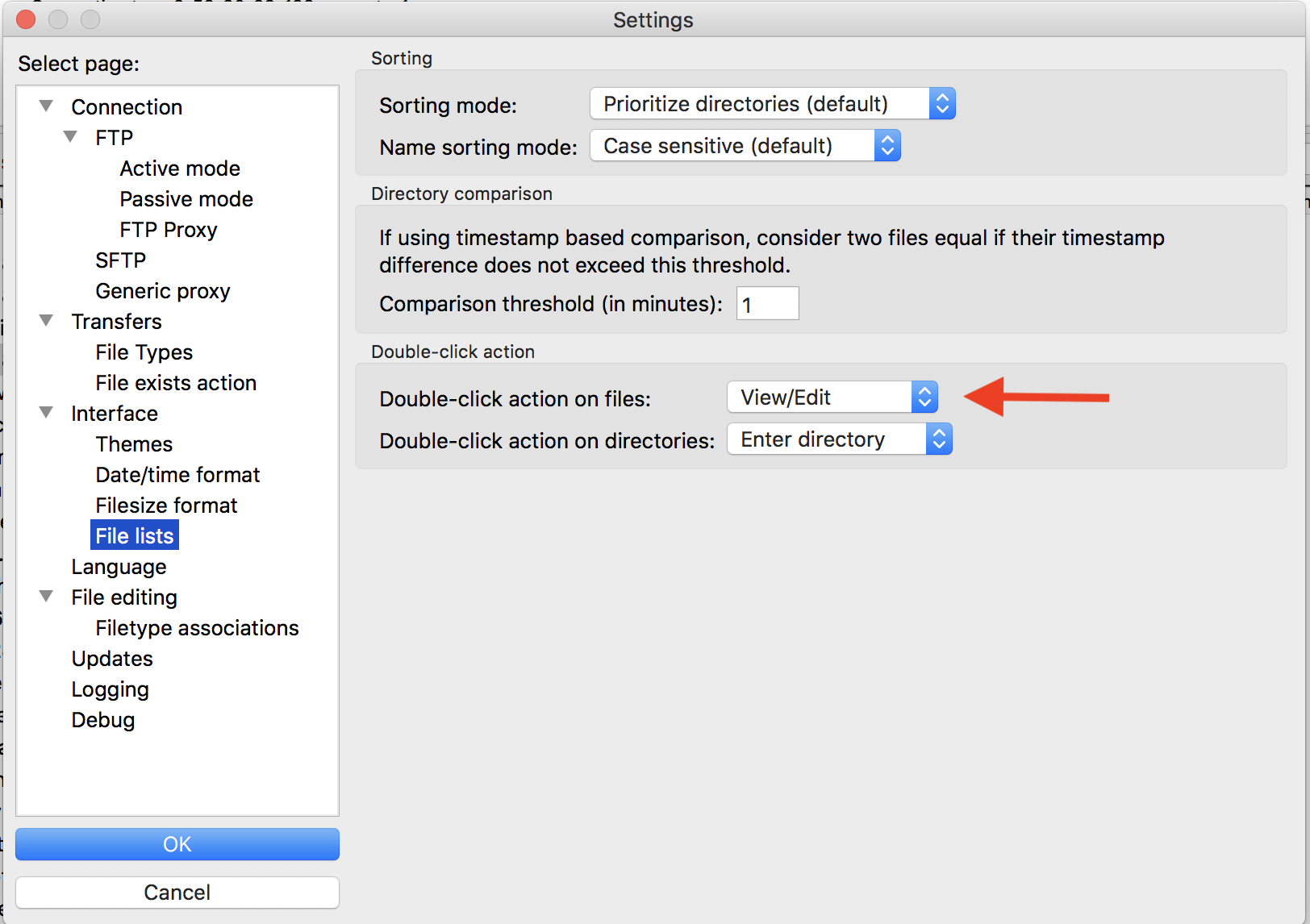Open the Logging settings page
The height and width of the screenshot is (924, 1310).
(x=110, y=689)
